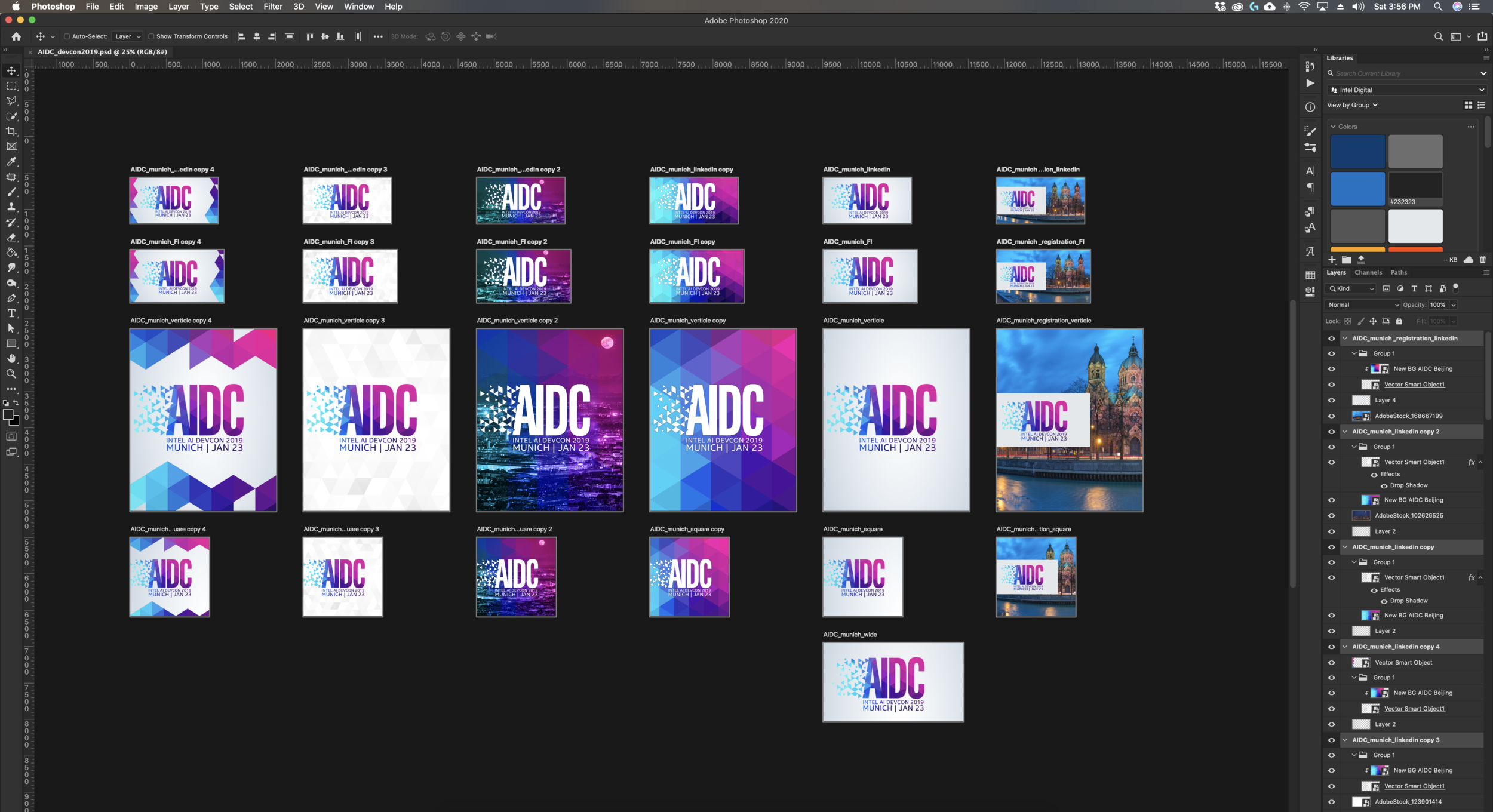Hide the AIDC_munich_linkedin copy 4 artboard

tap(1331, 647)
